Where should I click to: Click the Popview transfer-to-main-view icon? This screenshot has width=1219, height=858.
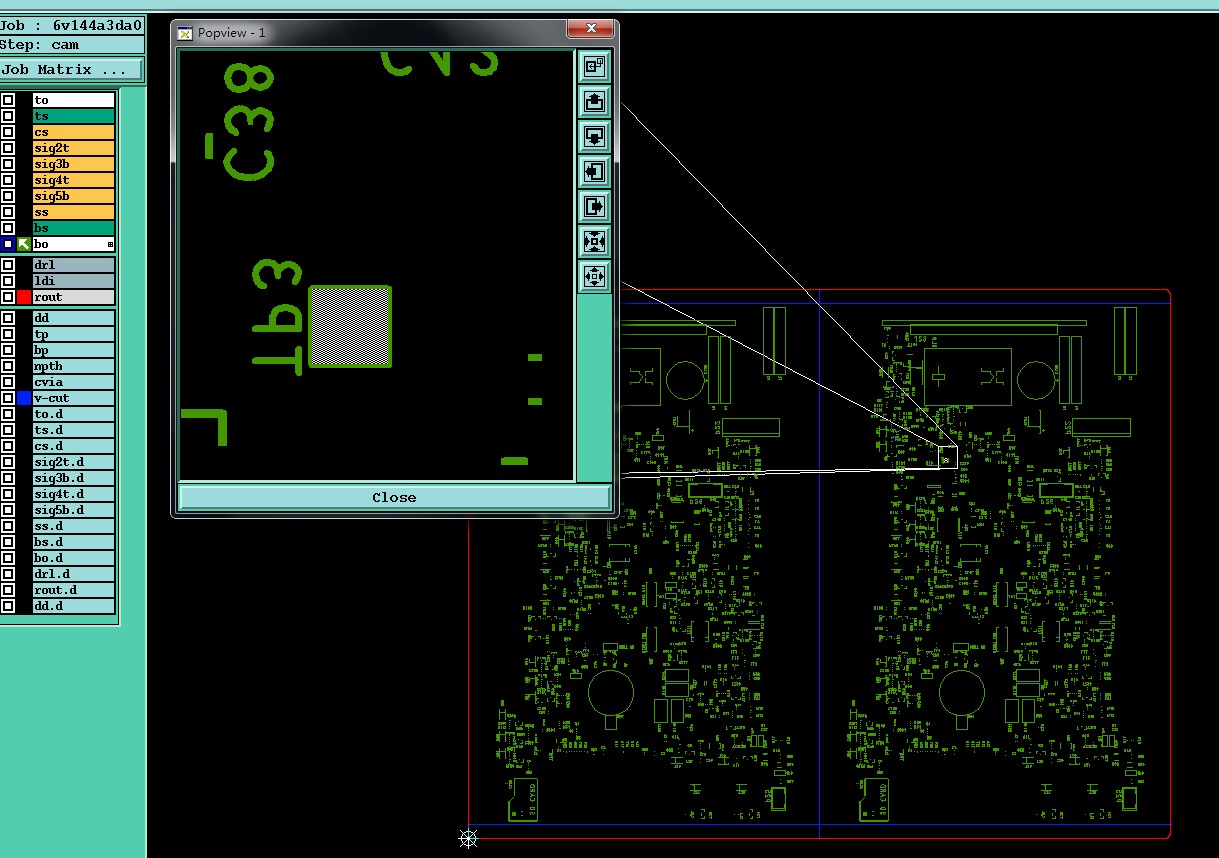click(x=595, y=67)
